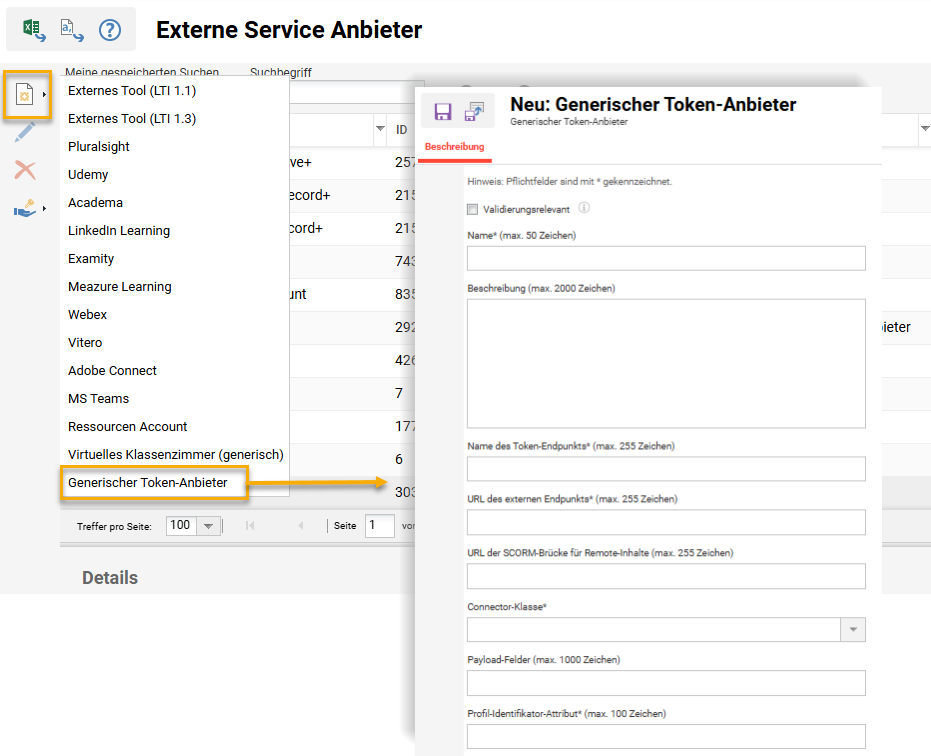
Task: Open the Treffer pro Seite dropdown
Action: [x=208, y=526]
